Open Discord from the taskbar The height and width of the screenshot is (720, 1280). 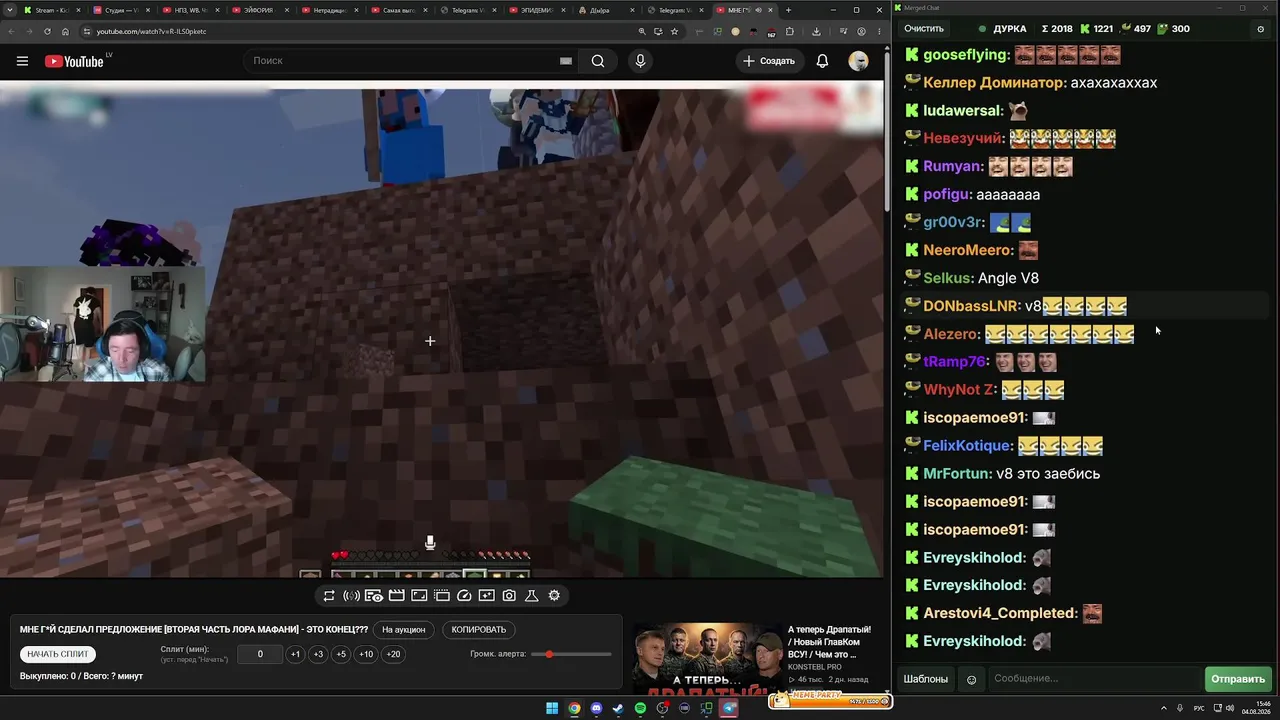click(x=596, y=708)
